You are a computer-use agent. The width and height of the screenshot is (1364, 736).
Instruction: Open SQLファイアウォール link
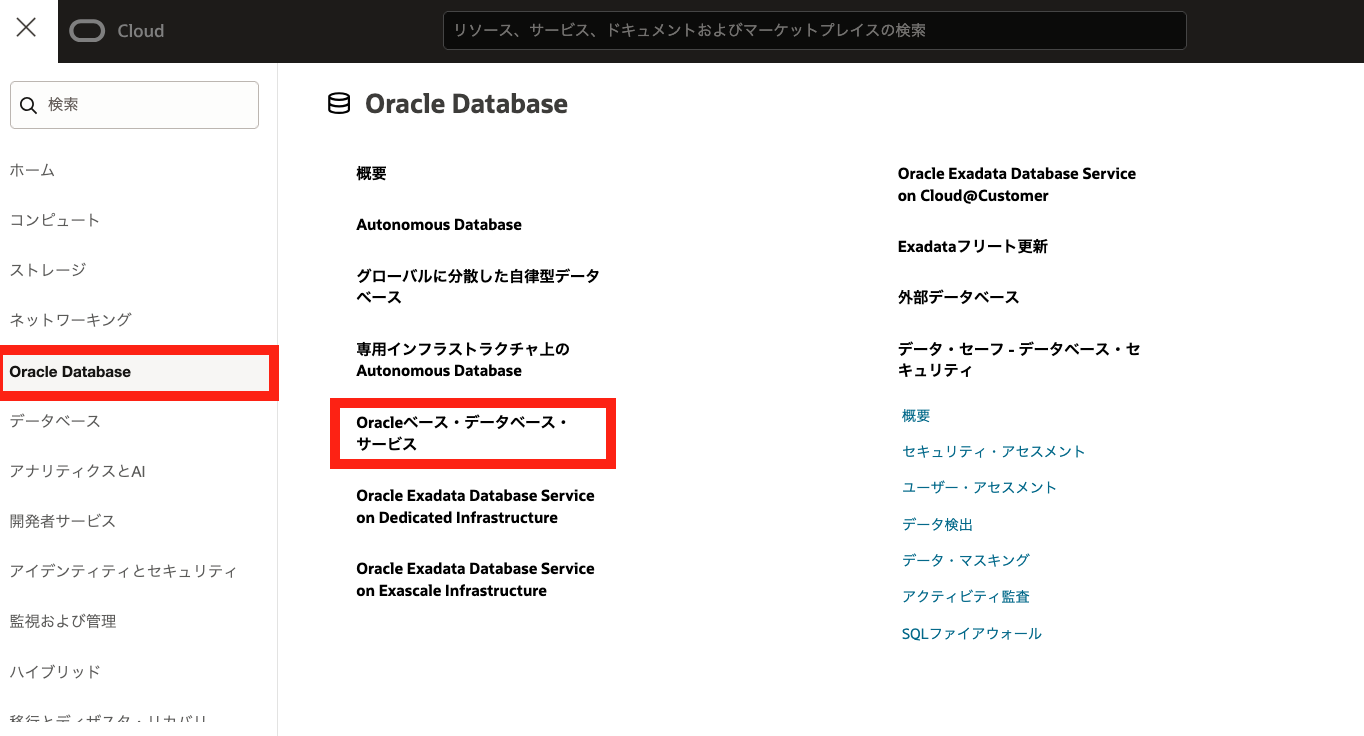click(x=971, y=634)
